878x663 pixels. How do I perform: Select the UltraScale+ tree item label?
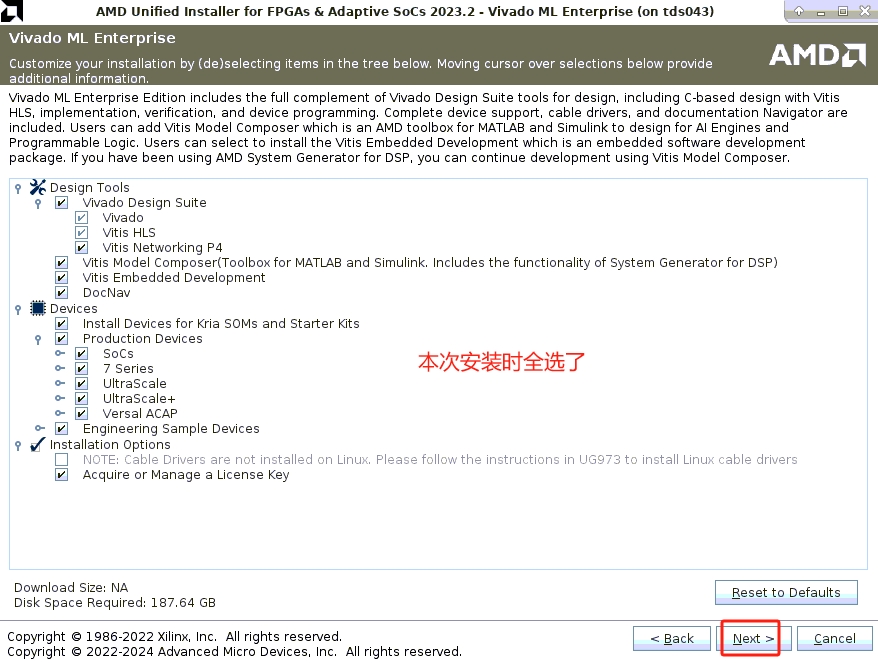[x=138, y=399]
